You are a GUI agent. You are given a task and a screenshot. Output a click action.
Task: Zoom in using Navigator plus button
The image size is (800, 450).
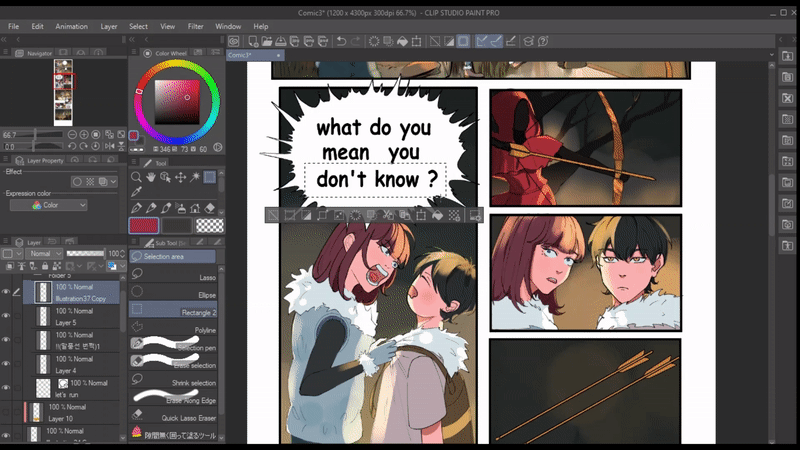click(84, 135)
